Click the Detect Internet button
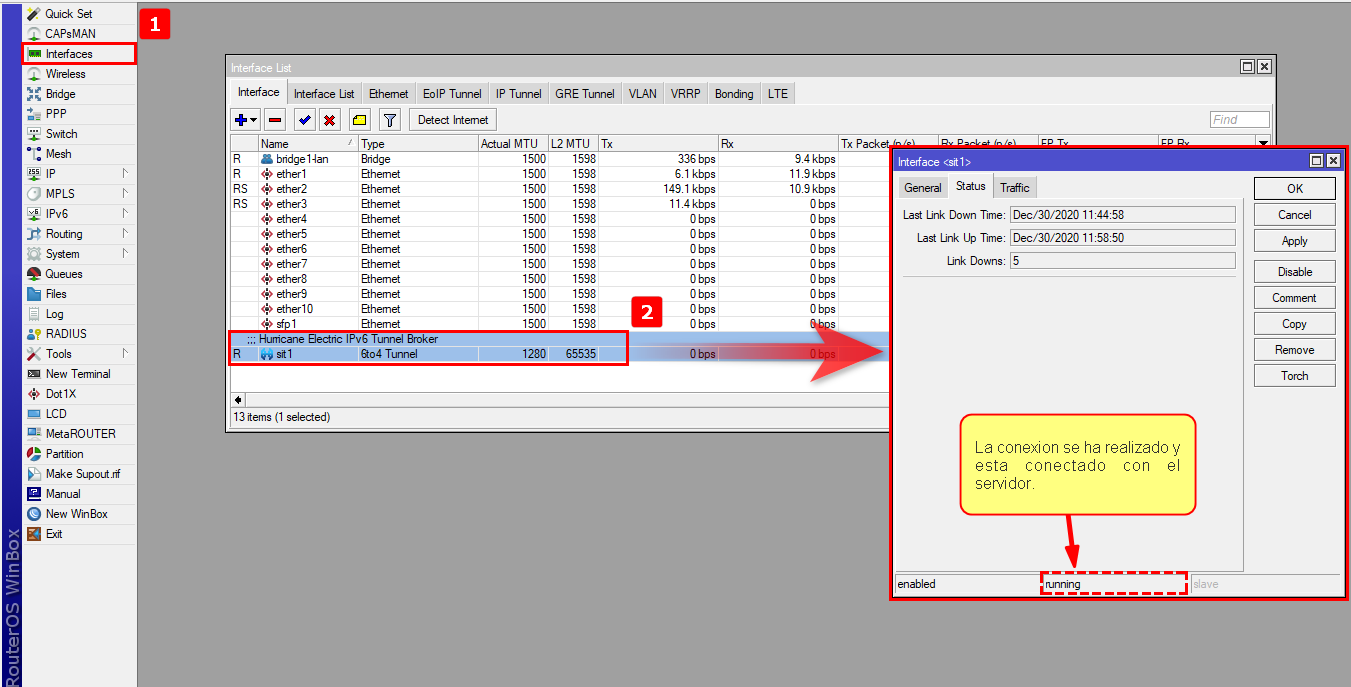 tap(453, 120)
